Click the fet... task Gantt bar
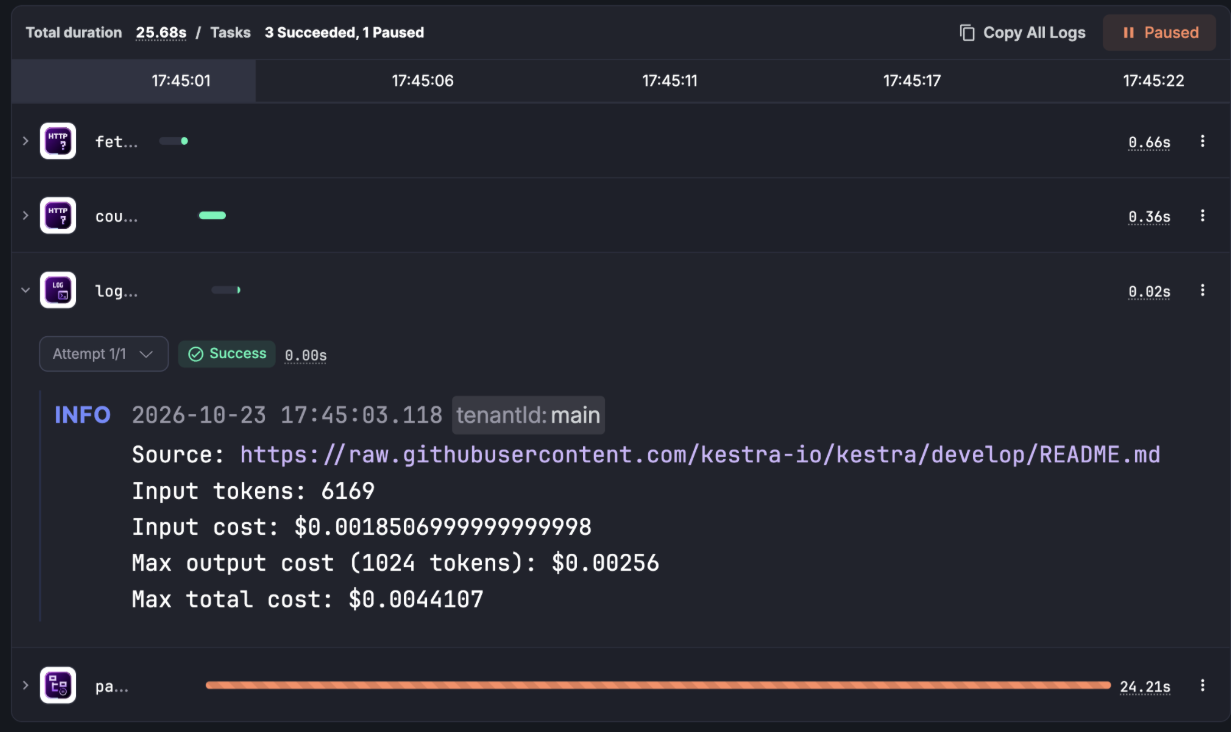The height and width of the screenshot is (732, 1231). click(173, 141)
